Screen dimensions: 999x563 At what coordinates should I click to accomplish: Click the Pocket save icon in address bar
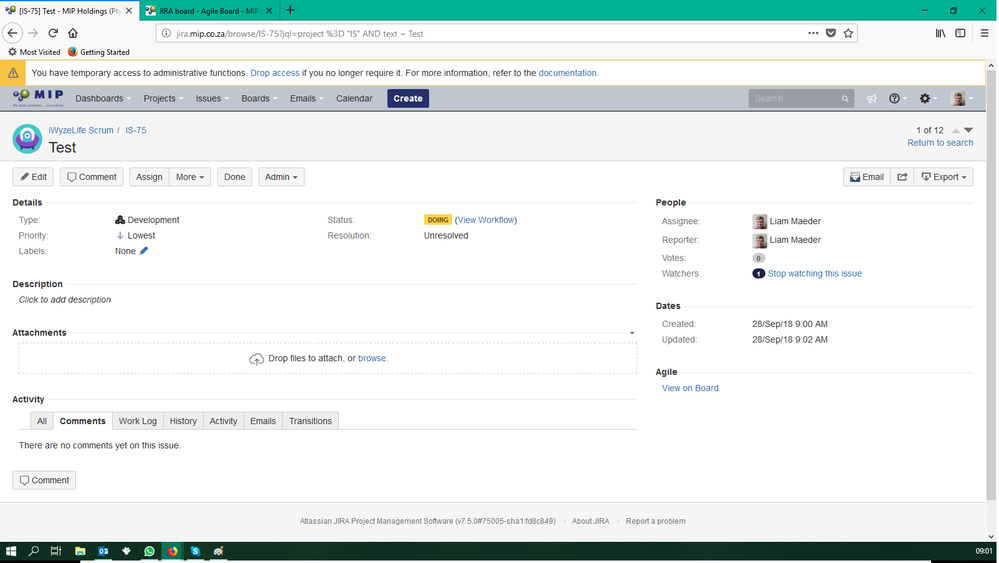pyautogui.click(x=831, y=33)
